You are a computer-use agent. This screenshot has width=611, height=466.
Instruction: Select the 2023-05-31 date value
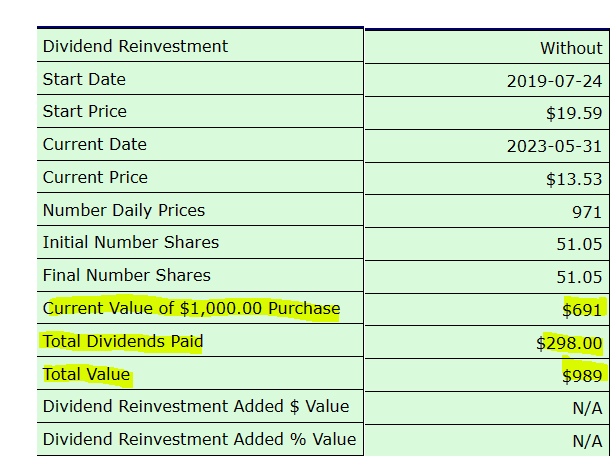[554, 147]
